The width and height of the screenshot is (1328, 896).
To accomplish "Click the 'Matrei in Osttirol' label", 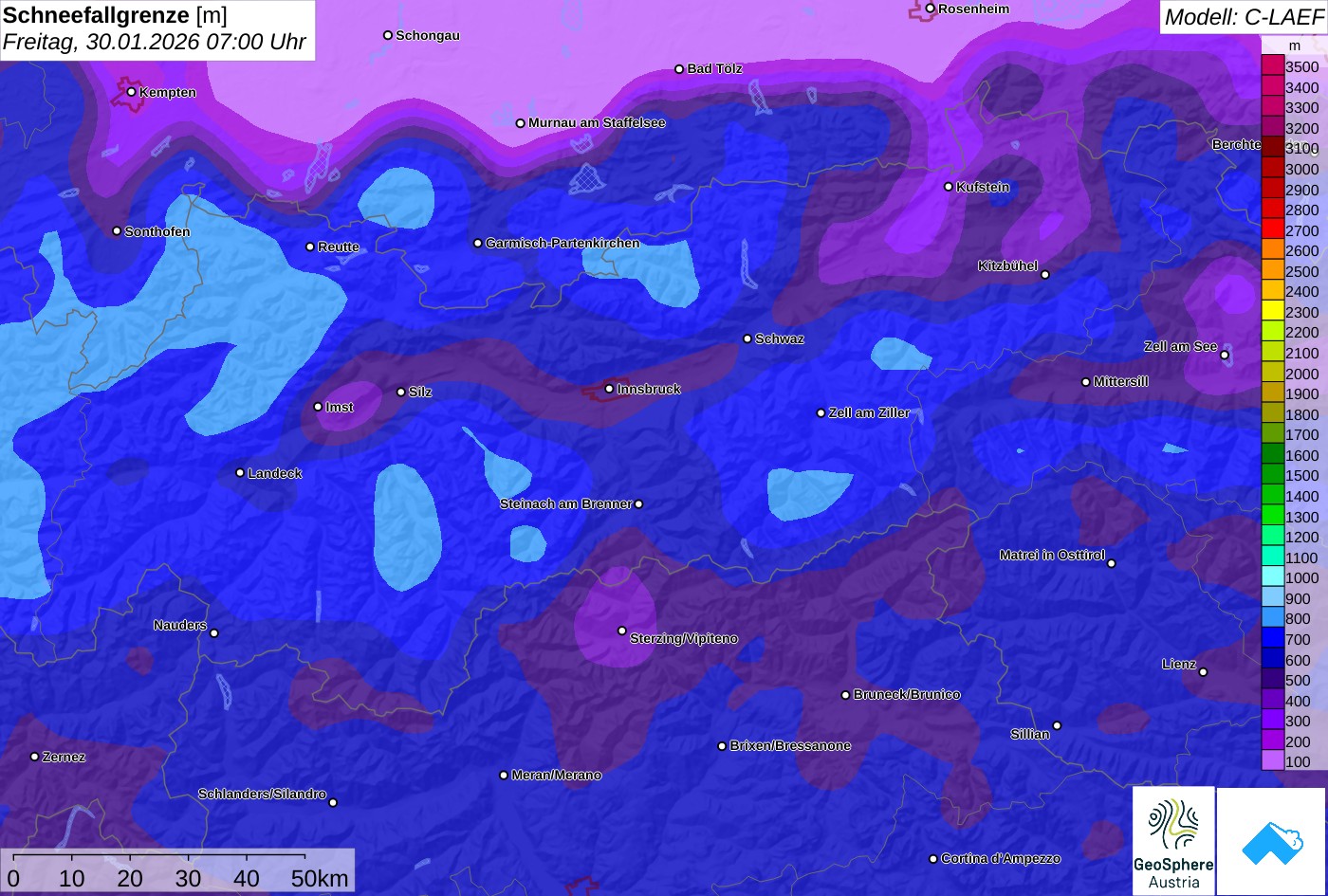I will (x=1052, y=556).
